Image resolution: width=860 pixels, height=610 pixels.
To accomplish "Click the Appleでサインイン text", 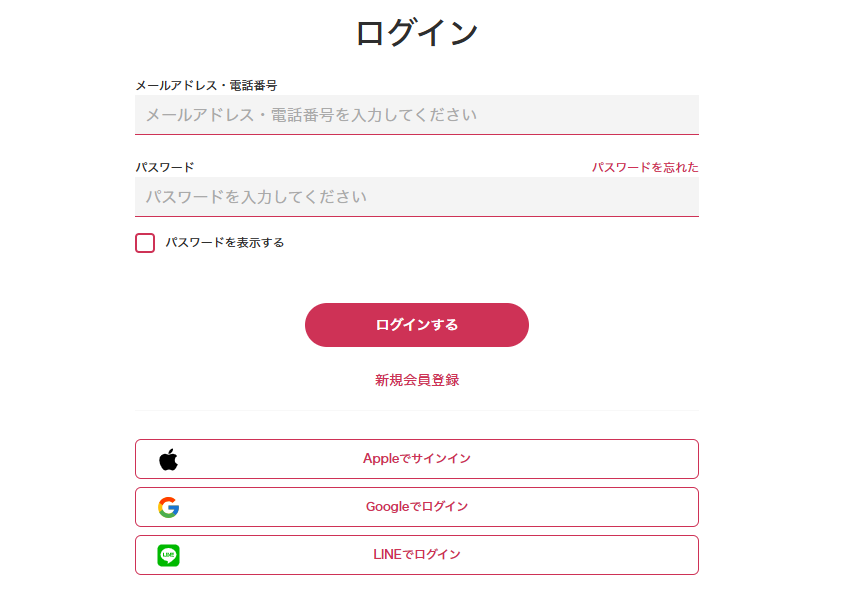I will (417, 459).
